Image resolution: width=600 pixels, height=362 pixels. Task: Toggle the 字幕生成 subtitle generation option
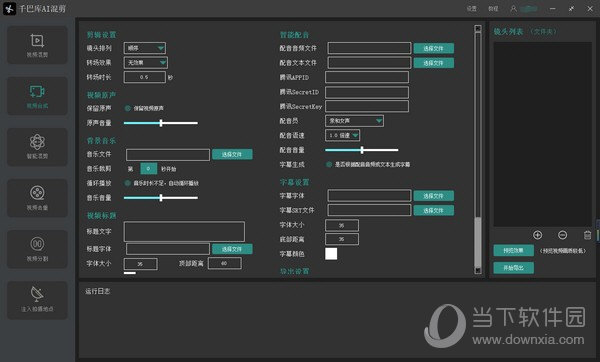coord(329,165)
